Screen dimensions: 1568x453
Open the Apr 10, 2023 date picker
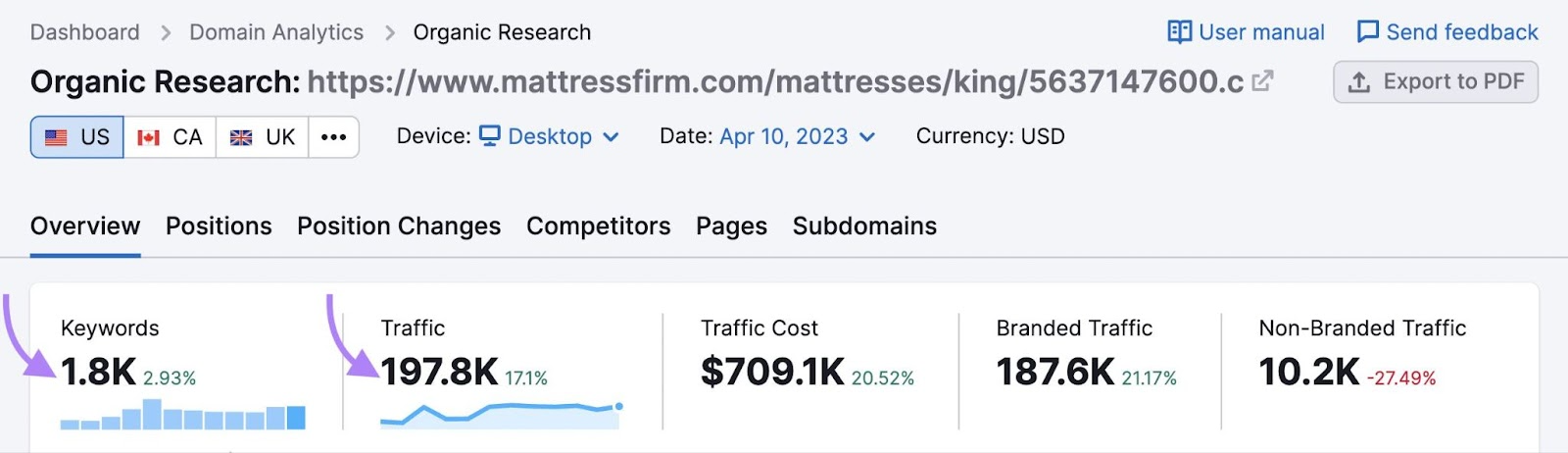point(797,136)
